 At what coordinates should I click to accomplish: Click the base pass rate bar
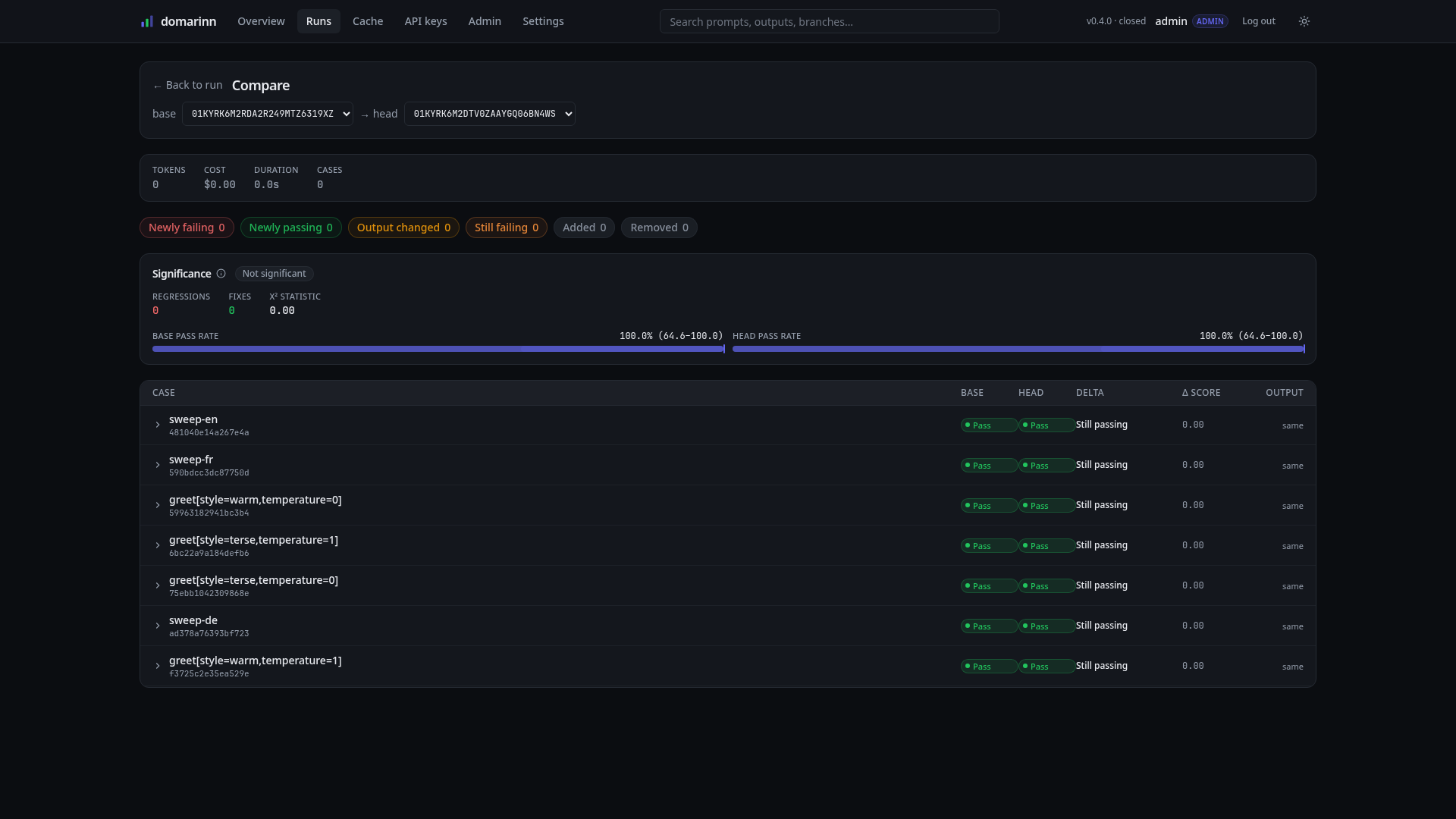pos(438,349)
